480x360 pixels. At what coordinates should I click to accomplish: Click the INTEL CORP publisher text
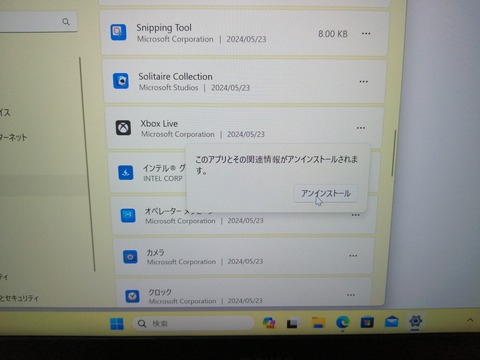(163, 179)
